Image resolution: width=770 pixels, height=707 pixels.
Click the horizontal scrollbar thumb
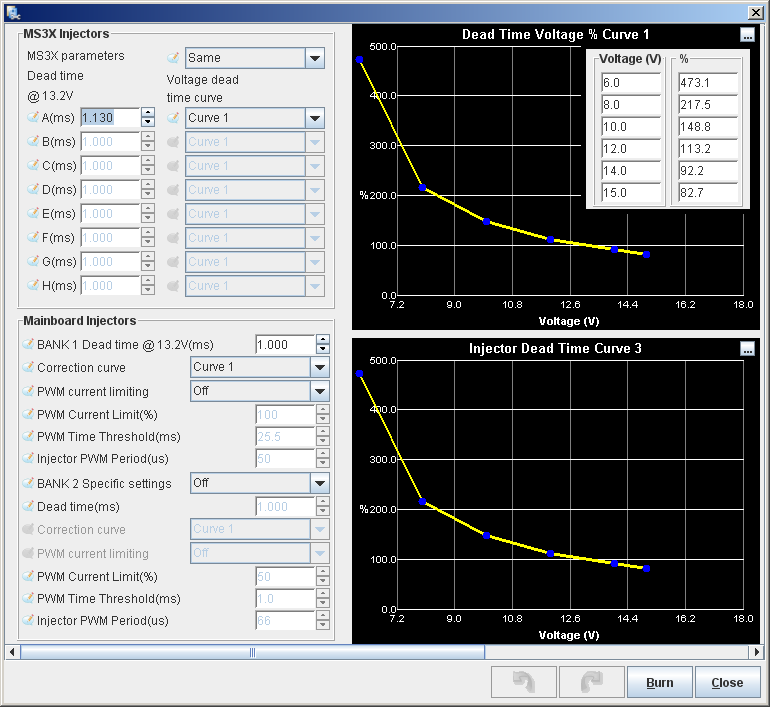pos(252,653)
